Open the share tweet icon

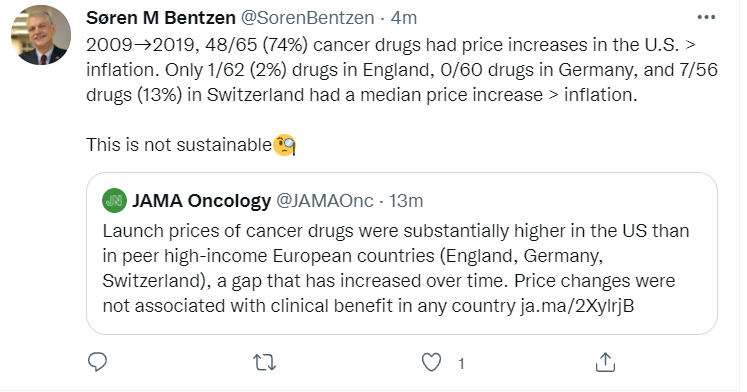(x=605, y=362)
